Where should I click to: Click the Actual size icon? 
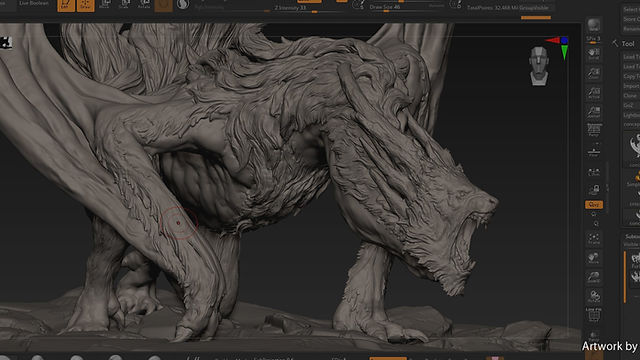point(593,93)
